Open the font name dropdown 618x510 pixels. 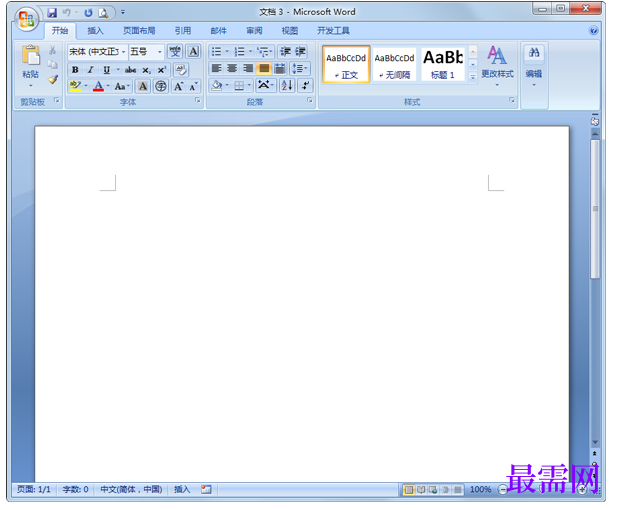pyautogui.click(x=123, y=52)
